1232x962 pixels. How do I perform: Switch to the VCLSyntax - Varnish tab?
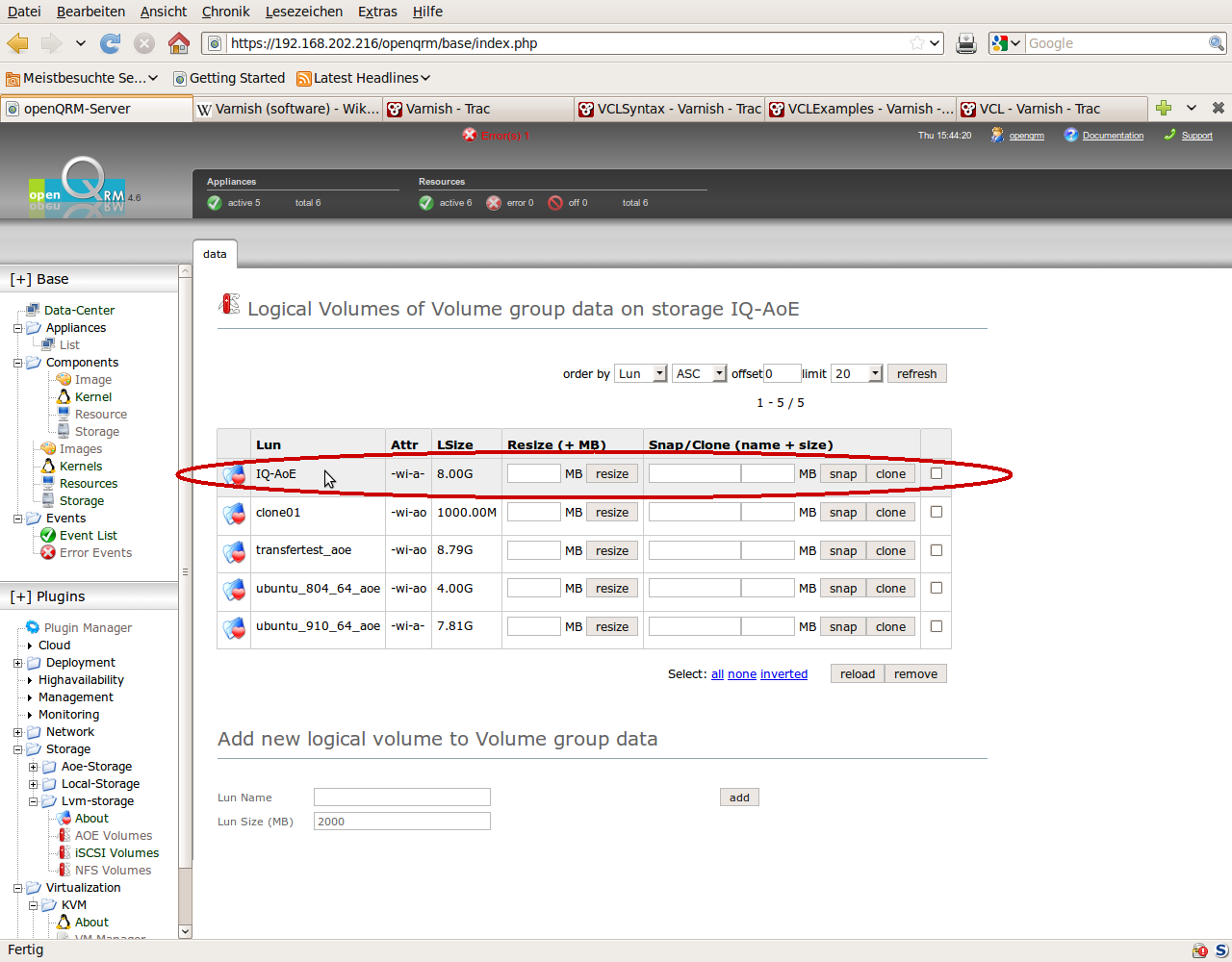(669, 109)
